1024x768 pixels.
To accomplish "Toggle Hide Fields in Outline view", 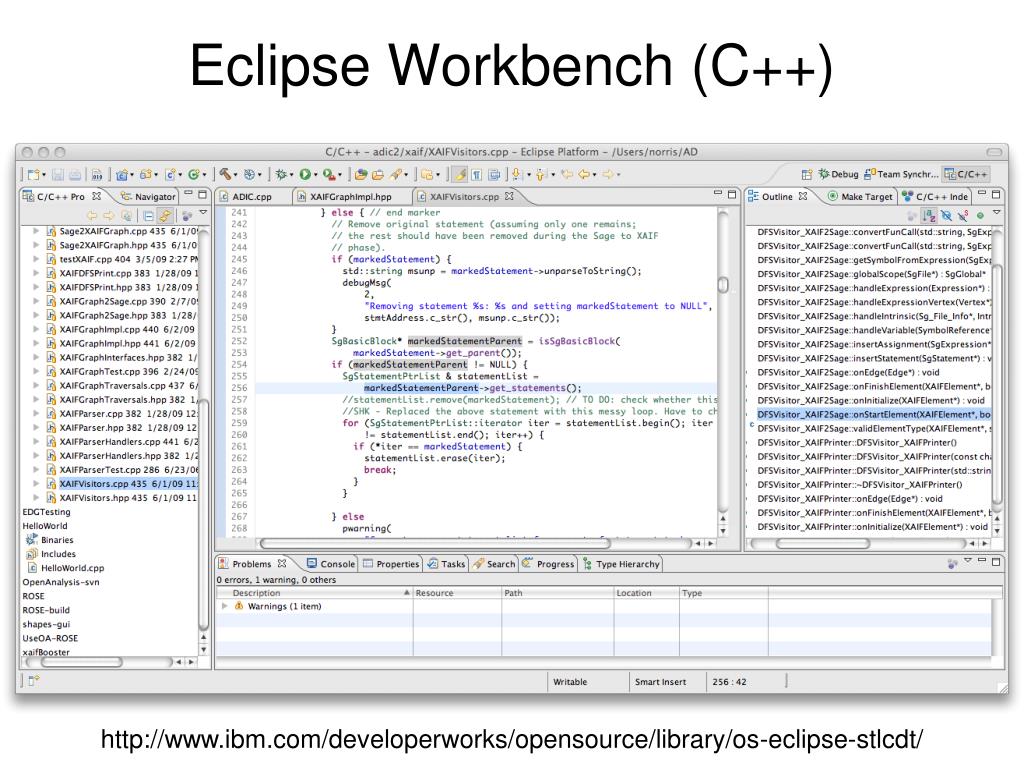I will tap(946, 215).
